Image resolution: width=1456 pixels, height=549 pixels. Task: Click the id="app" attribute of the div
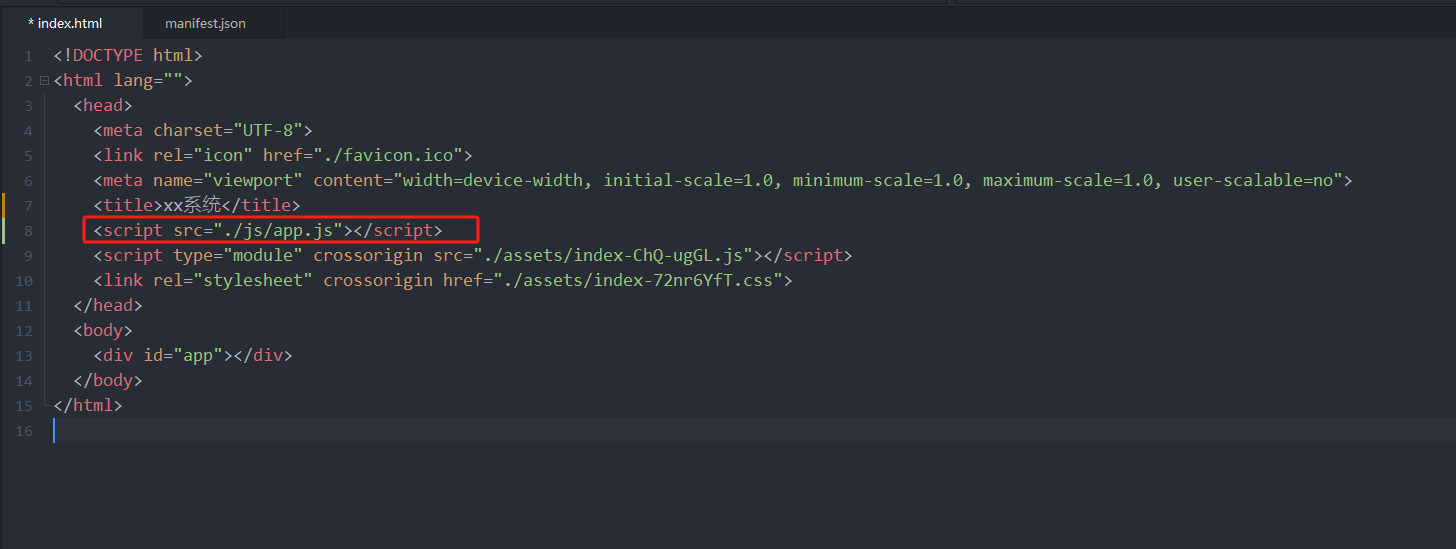[x=183, y=355]
